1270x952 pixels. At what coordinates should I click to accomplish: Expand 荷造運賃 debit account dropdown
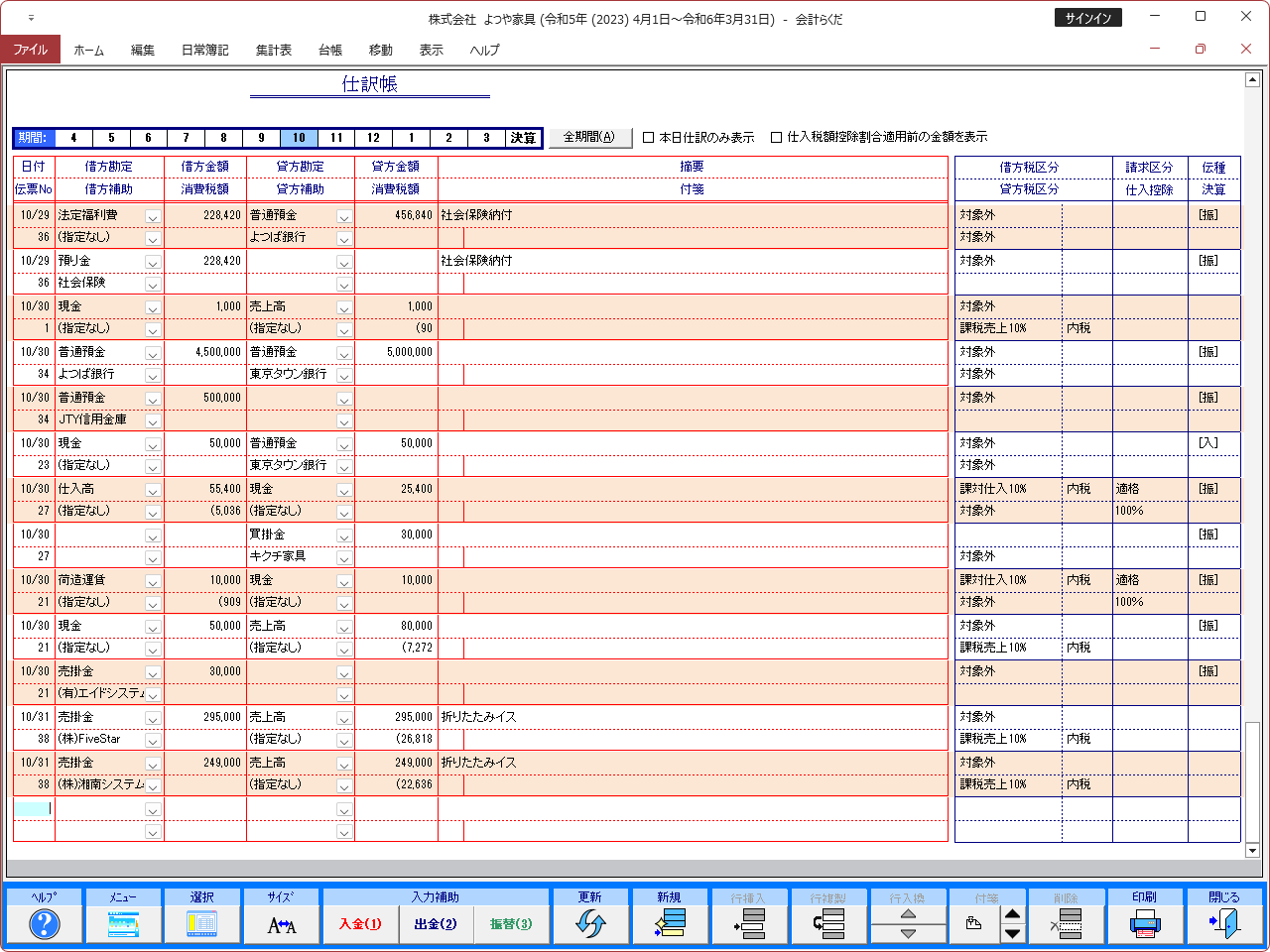tap(153, 581)
